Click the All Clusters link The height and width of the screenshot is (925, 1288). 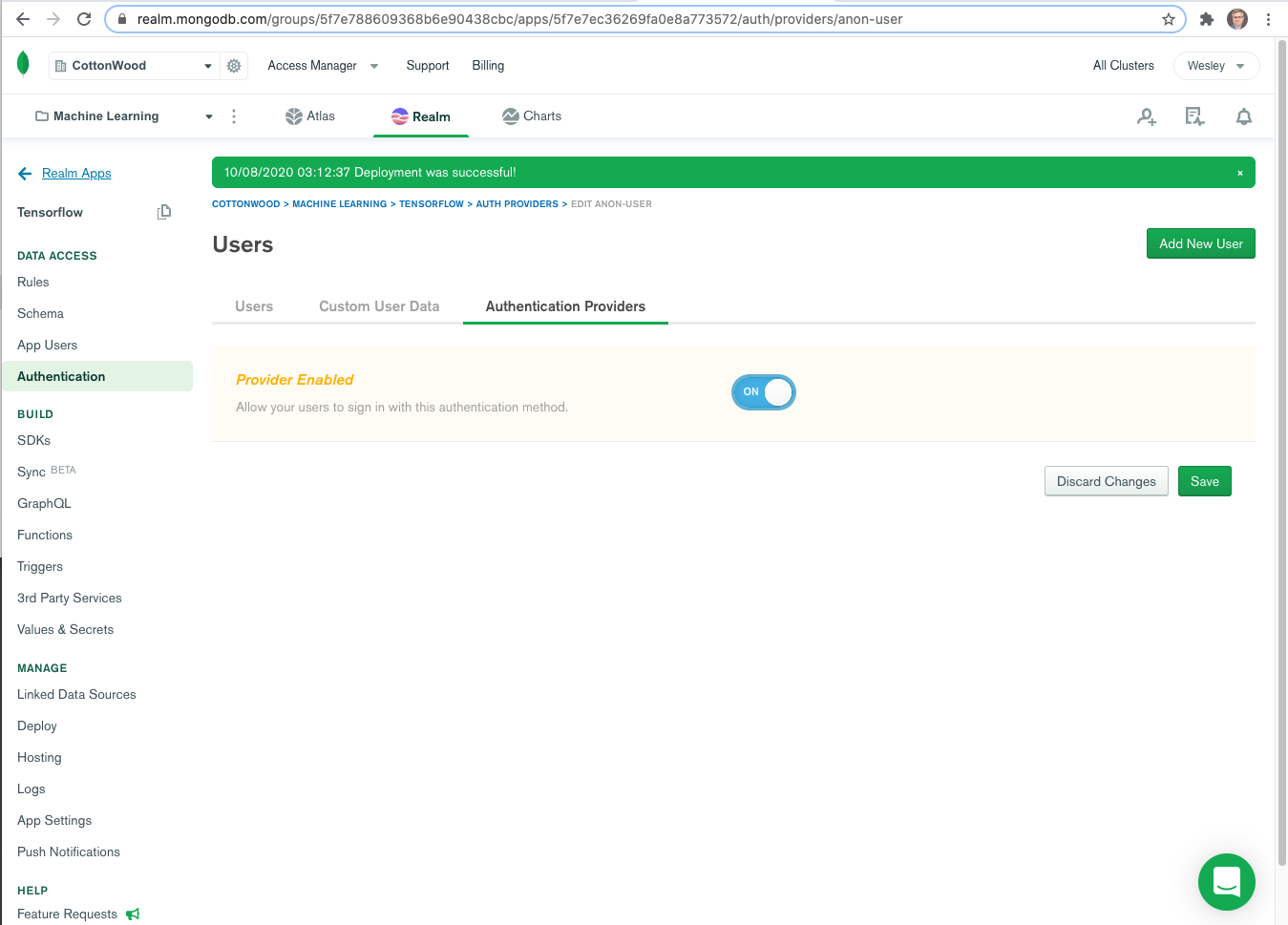point(1124,66)
